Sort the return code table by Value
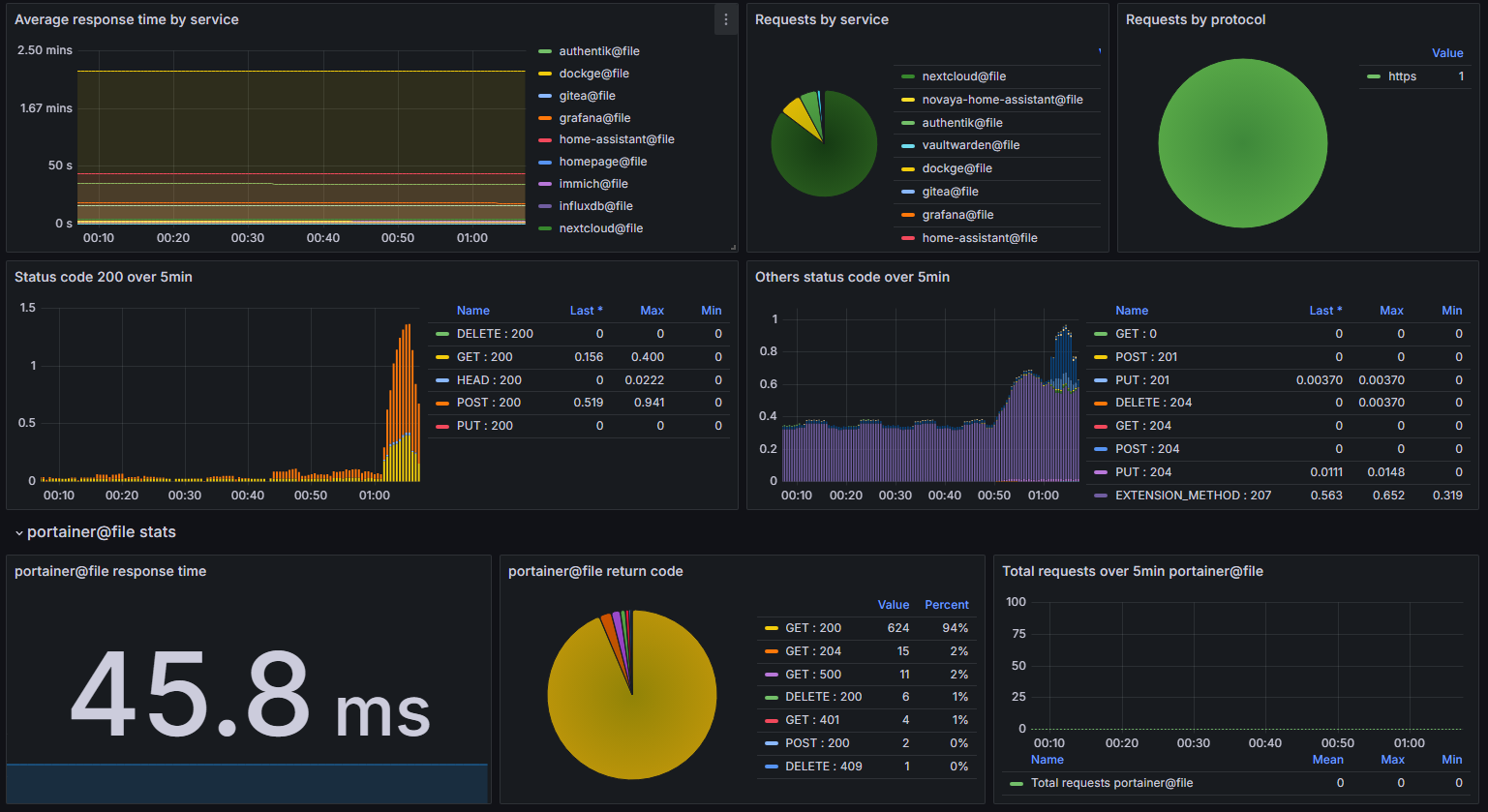This screenshot has height=812, width=1488. (x=893, y=605)
